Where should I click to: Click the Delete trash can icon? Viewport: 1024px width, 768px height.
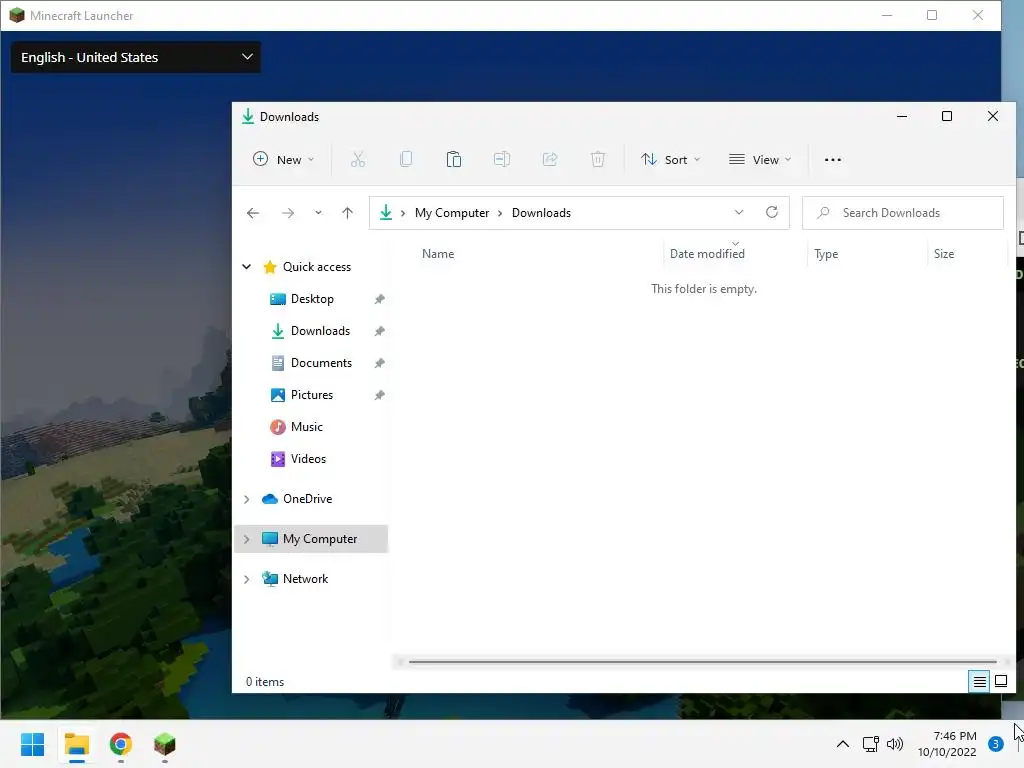coord(598,159)
